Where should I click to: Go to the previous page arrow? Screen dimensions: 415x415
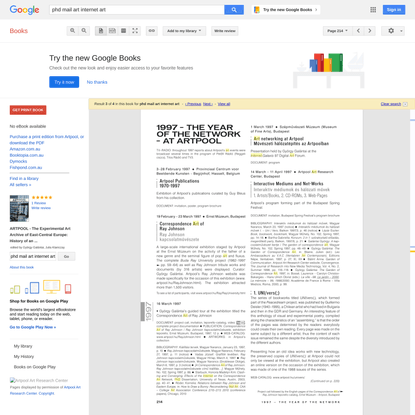pyautogui.click(x=358, y=31)
